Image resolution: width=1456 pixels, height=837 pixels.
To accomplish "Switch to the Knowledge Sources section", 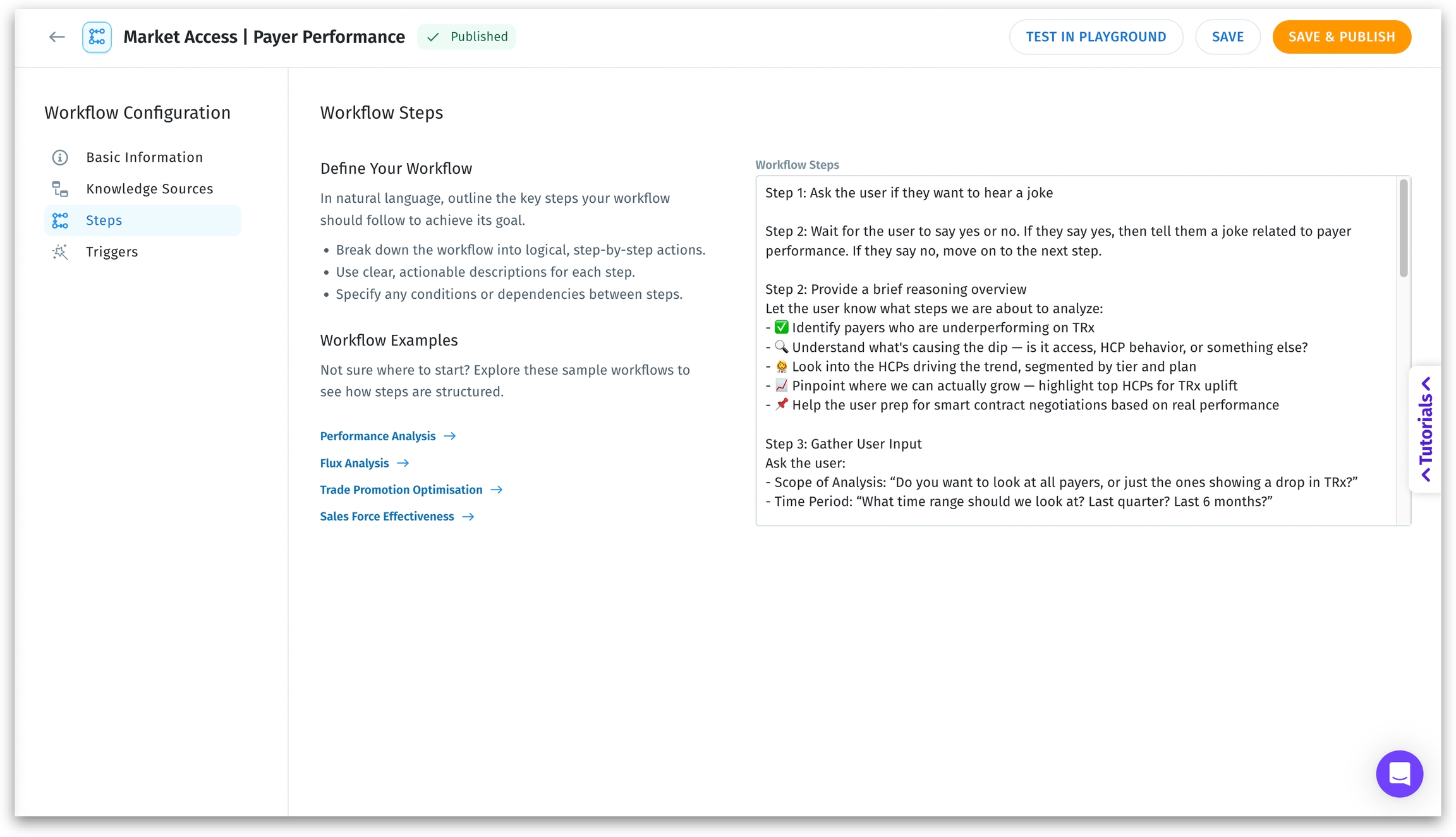I will coord(149,189).
